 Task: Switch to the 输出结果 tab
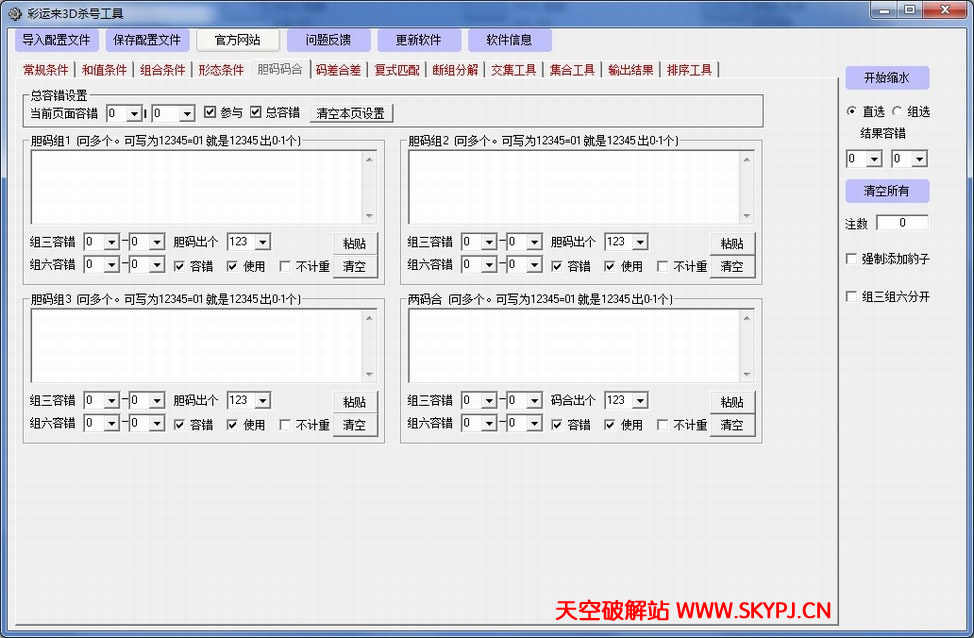[630, 70]
